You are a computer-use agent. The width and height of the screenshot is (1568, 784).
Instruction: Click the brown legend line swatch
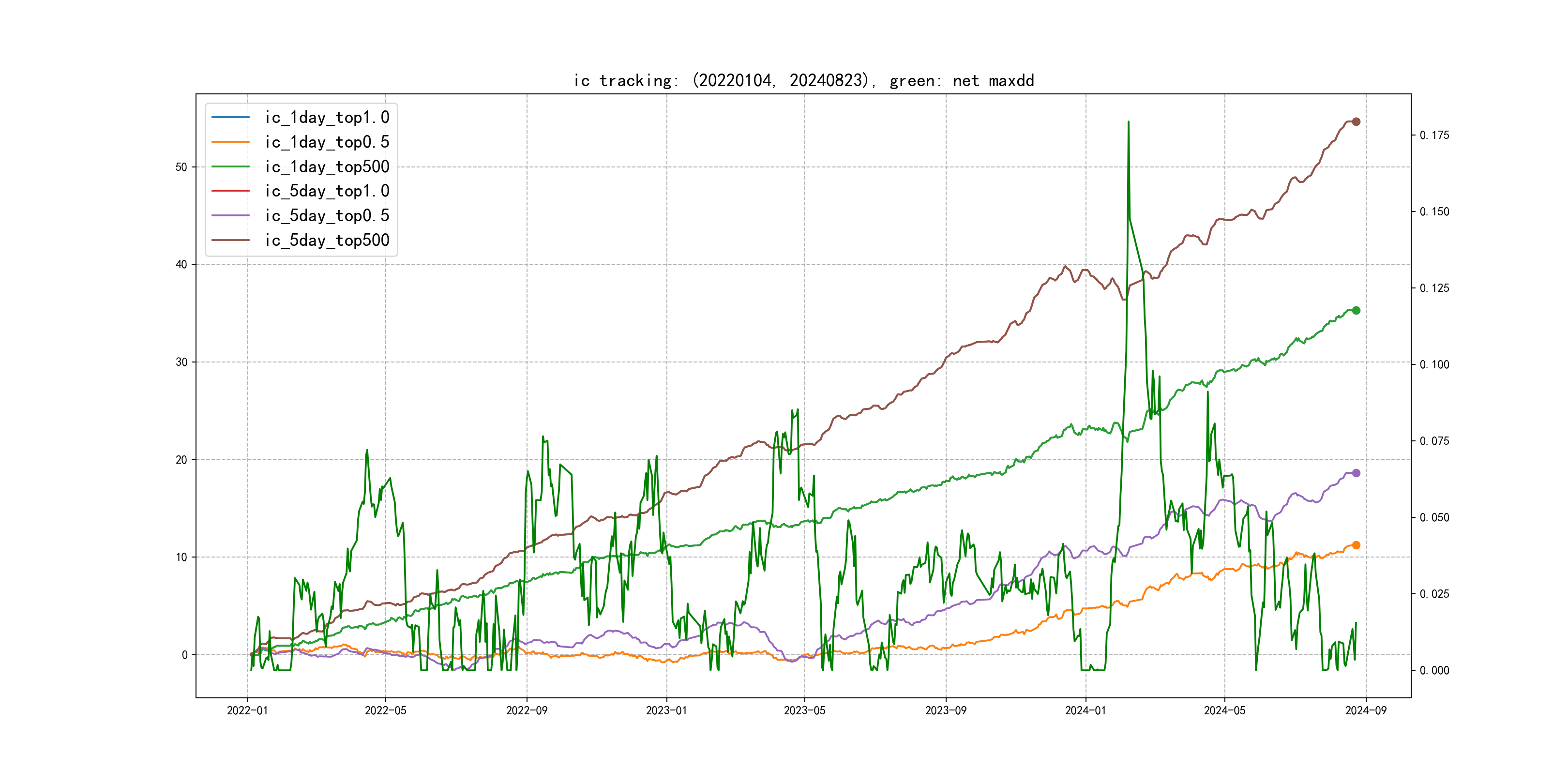pos(231,240)
